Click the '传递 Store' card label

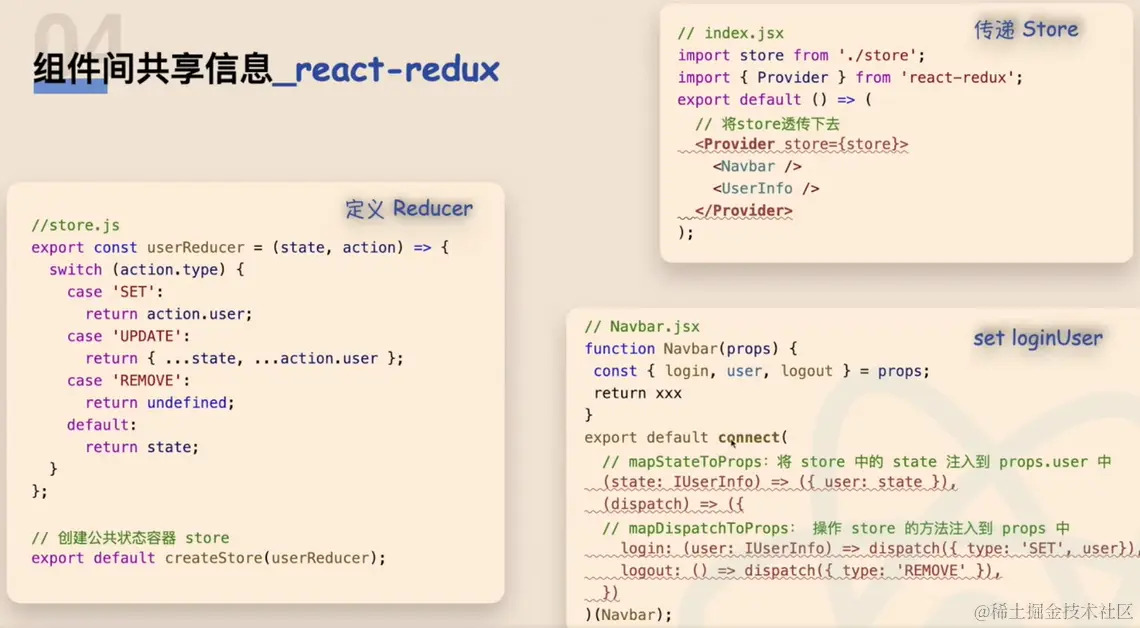coord(1026,30)
